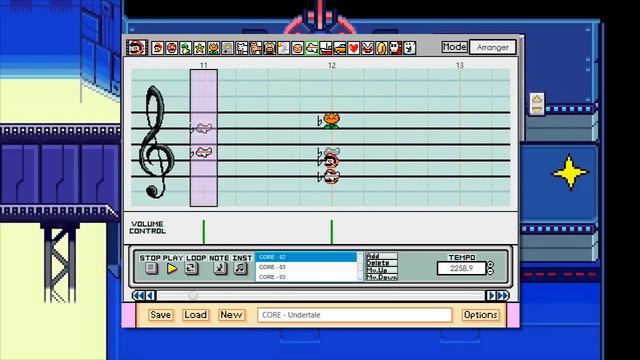Select the Cat instrument

click(x=256, y=48)
